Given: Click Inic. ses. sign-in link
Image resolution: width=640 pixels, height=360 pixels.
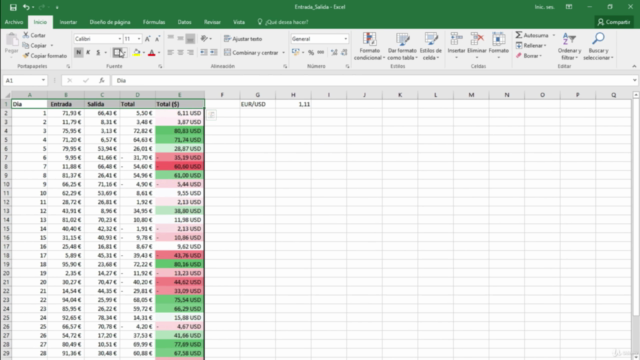Looking at the screenshot, I should 544,7.
